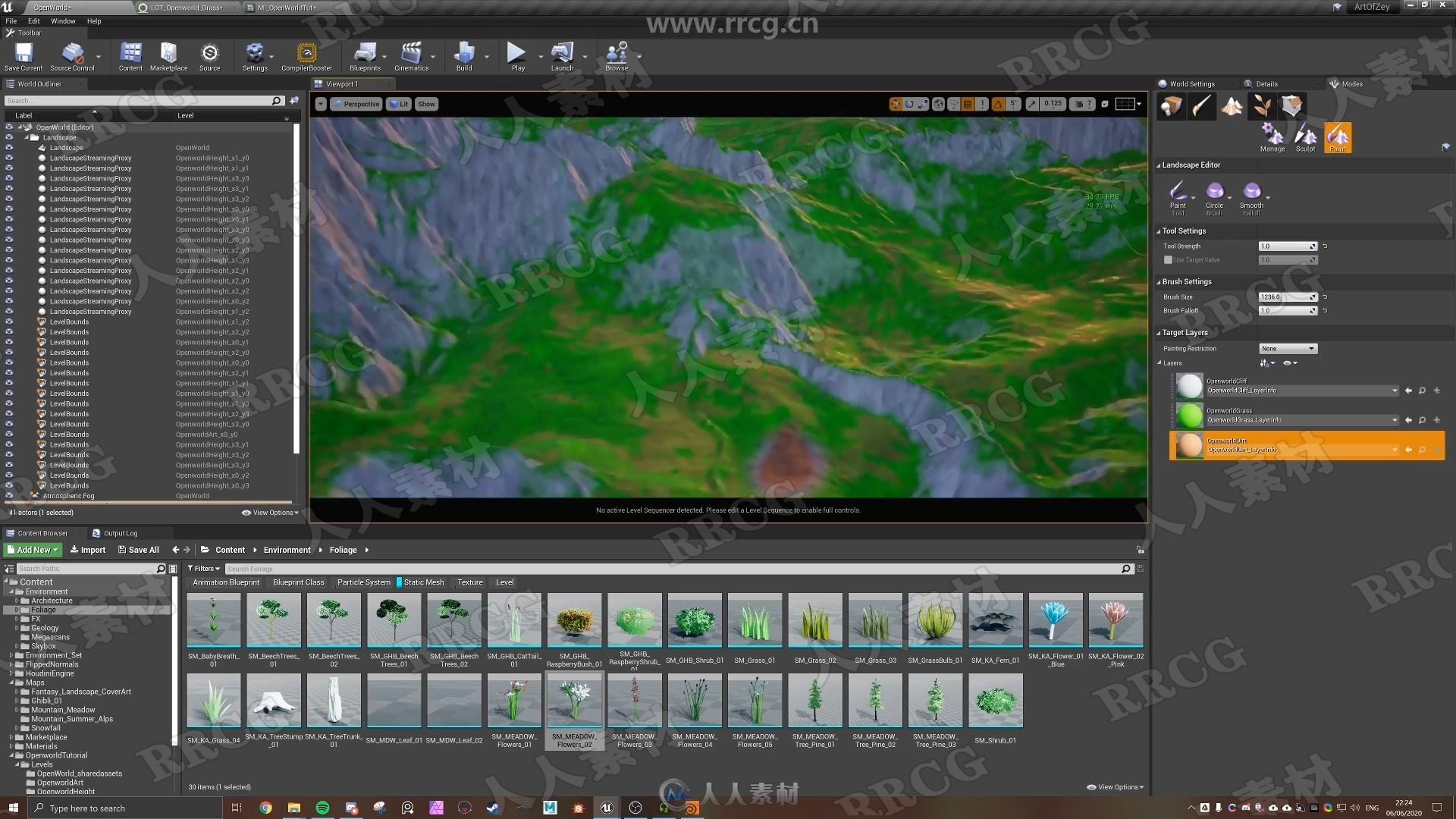Viewport: 1456px width, 819px height.
Task: Adjust the Brush Size slider value
Action: click(x=1286, y=296)
